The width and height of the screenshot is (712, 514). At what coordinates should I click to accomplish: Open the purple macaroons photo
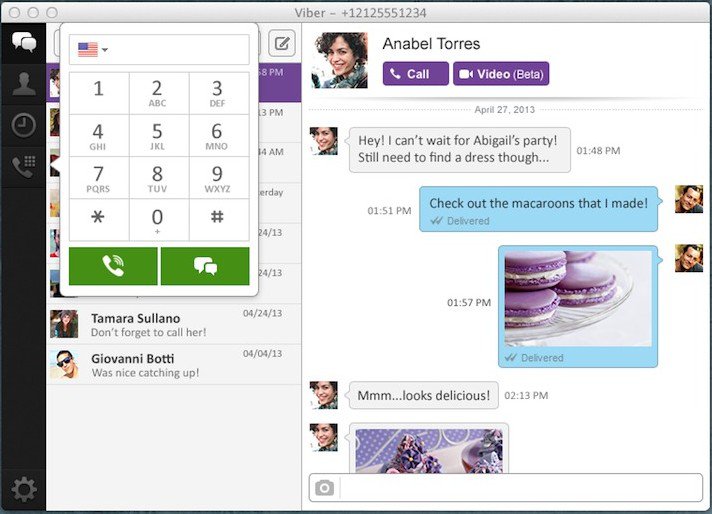(x=578, y=299)
